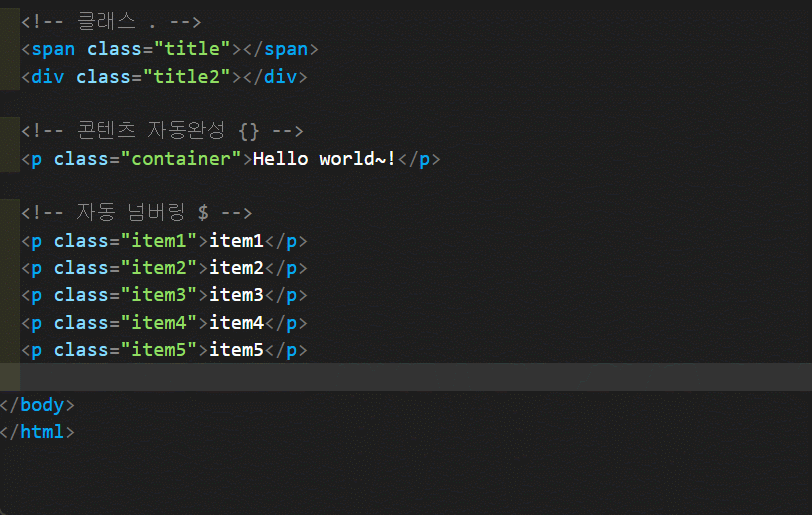812x515 pixels.
Task: Click the 자동 넘버링 comment
Action: (x=137, y=212)
